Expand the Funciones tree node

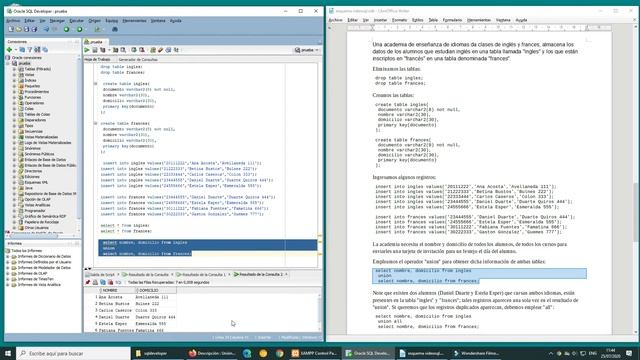coord(15,98)
